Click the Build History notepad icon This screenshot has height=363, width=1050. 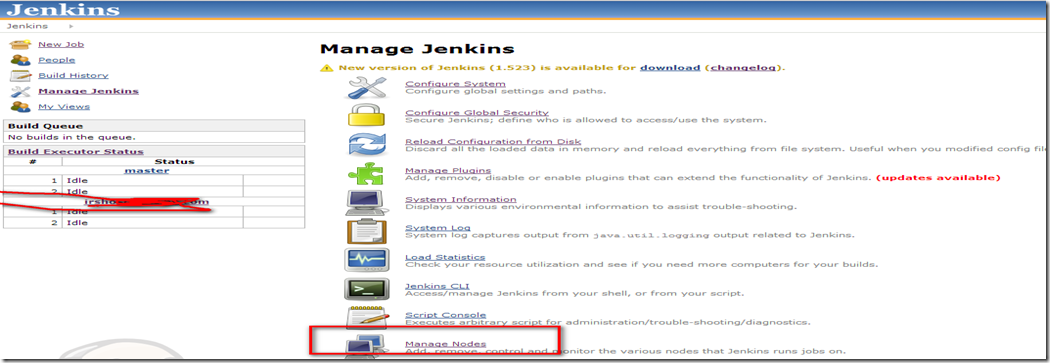(20, 76)
